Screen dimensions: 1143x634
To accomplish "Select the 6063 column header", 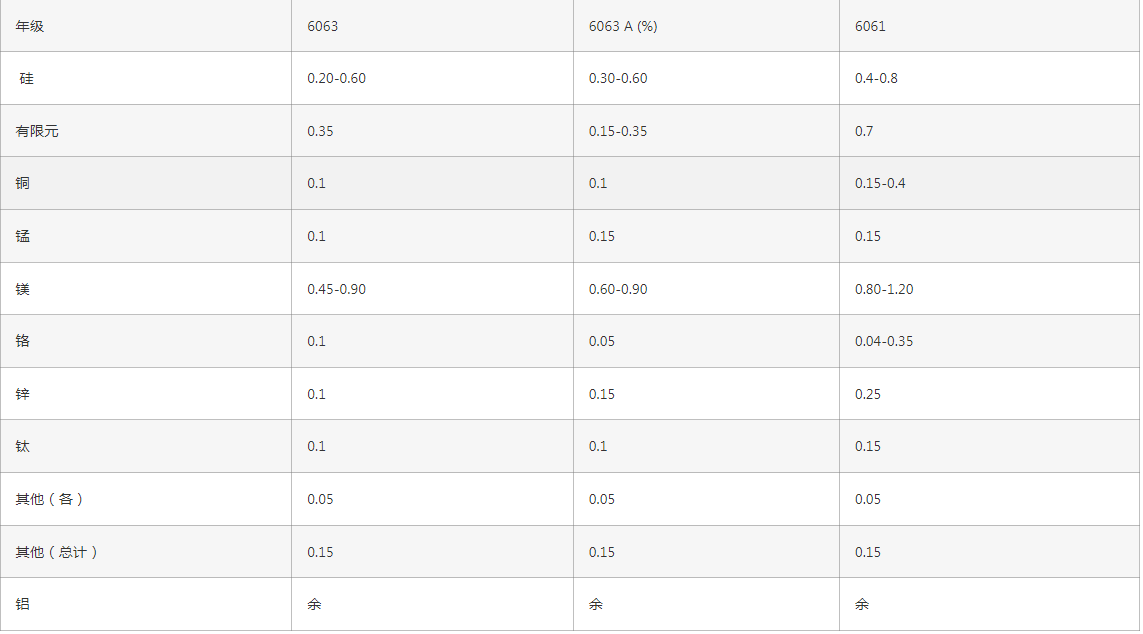I will 323,26.
